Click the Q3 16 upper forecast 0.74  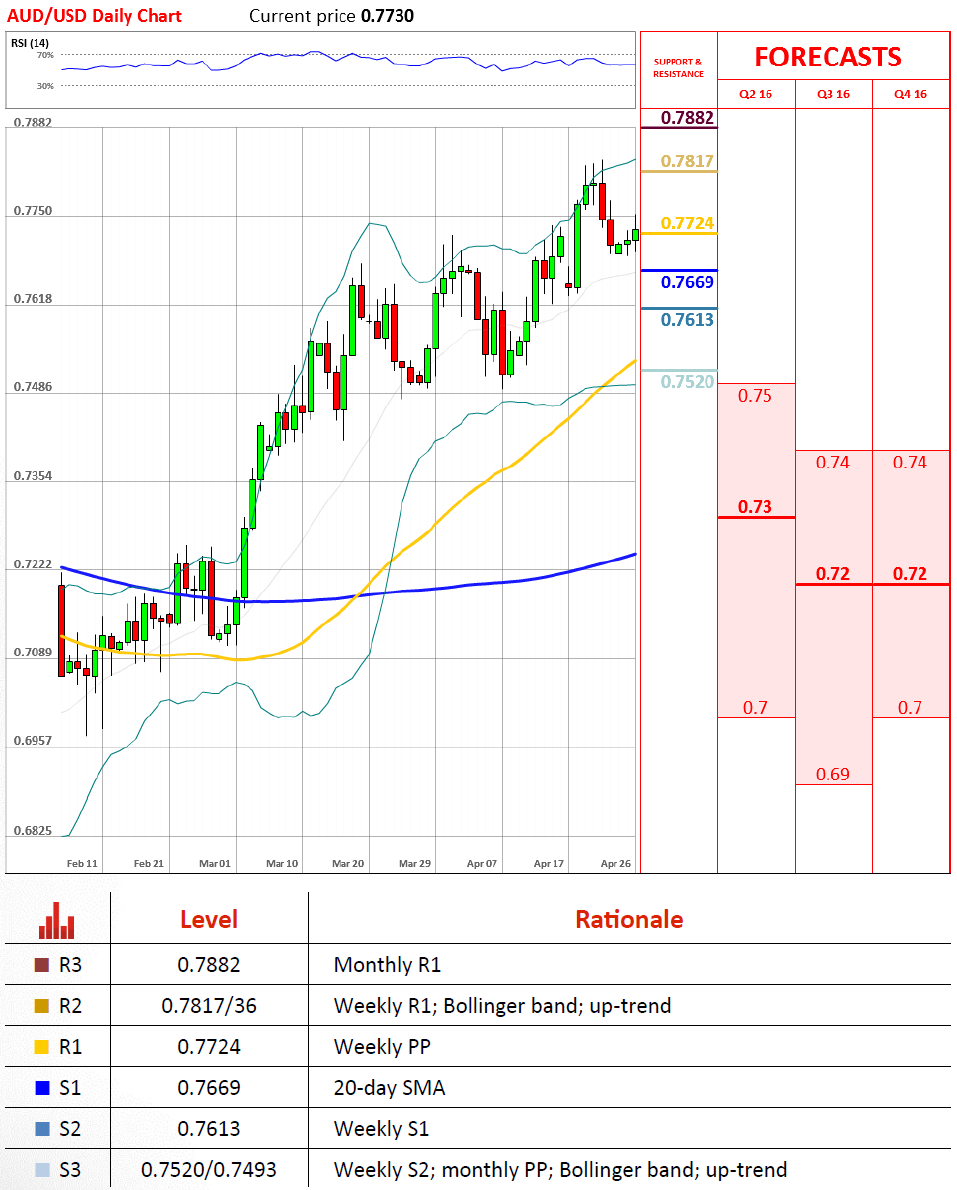(x=833, y=462)
